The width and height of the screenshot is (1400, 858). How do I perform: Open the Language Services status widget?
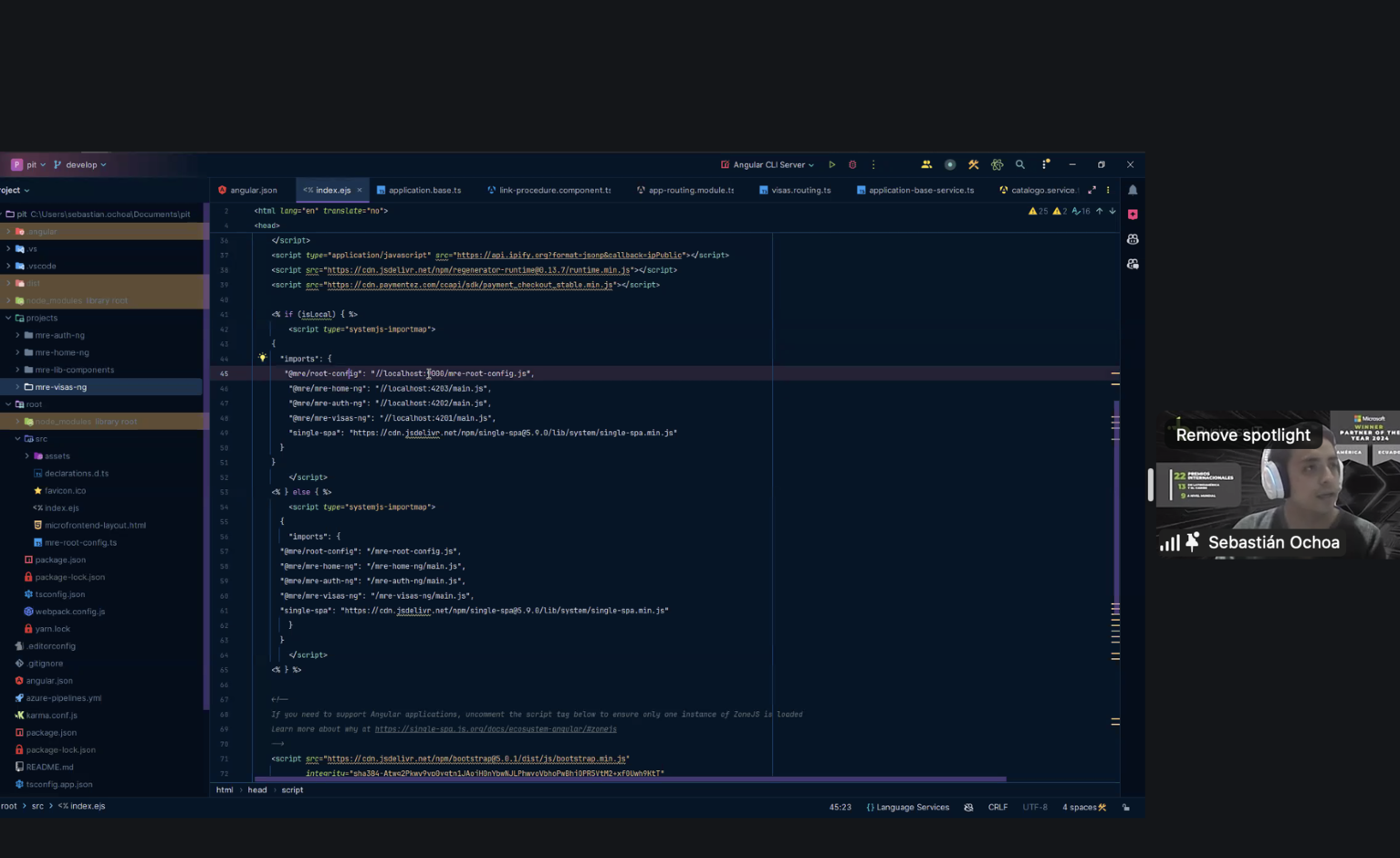907,807
